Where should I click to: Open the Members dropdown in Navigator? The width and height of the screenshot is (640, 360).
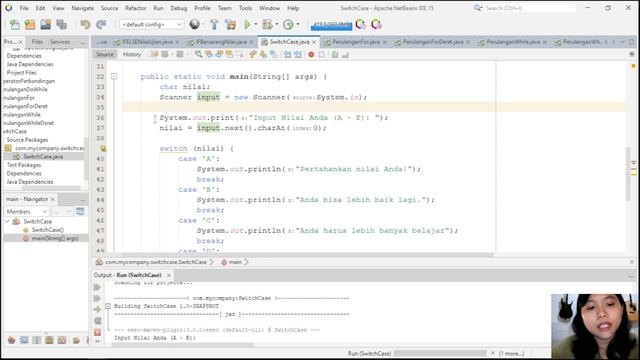(x=27, y=211)
